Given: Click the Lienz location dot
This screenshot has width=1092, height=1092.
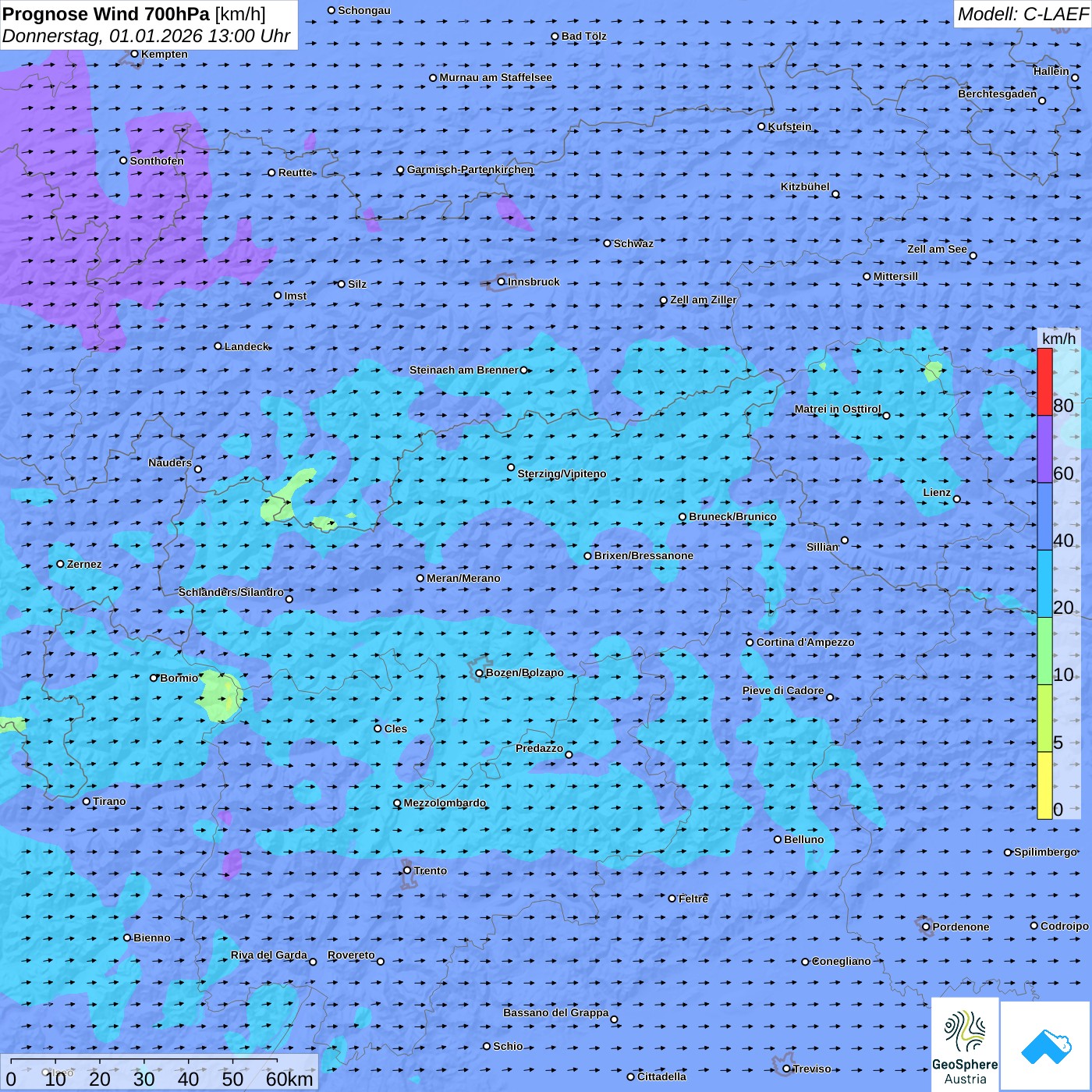Looking at the screenshot, I should coord(957,499).
